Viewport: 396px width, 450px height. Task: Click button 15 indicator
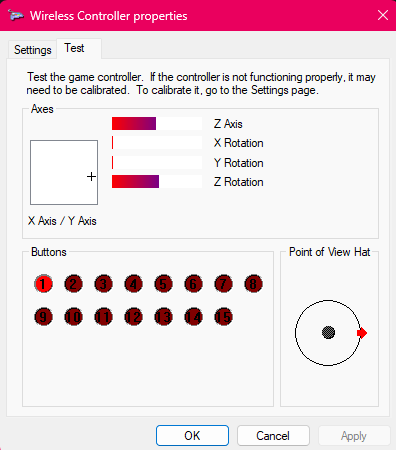point(223,317)
